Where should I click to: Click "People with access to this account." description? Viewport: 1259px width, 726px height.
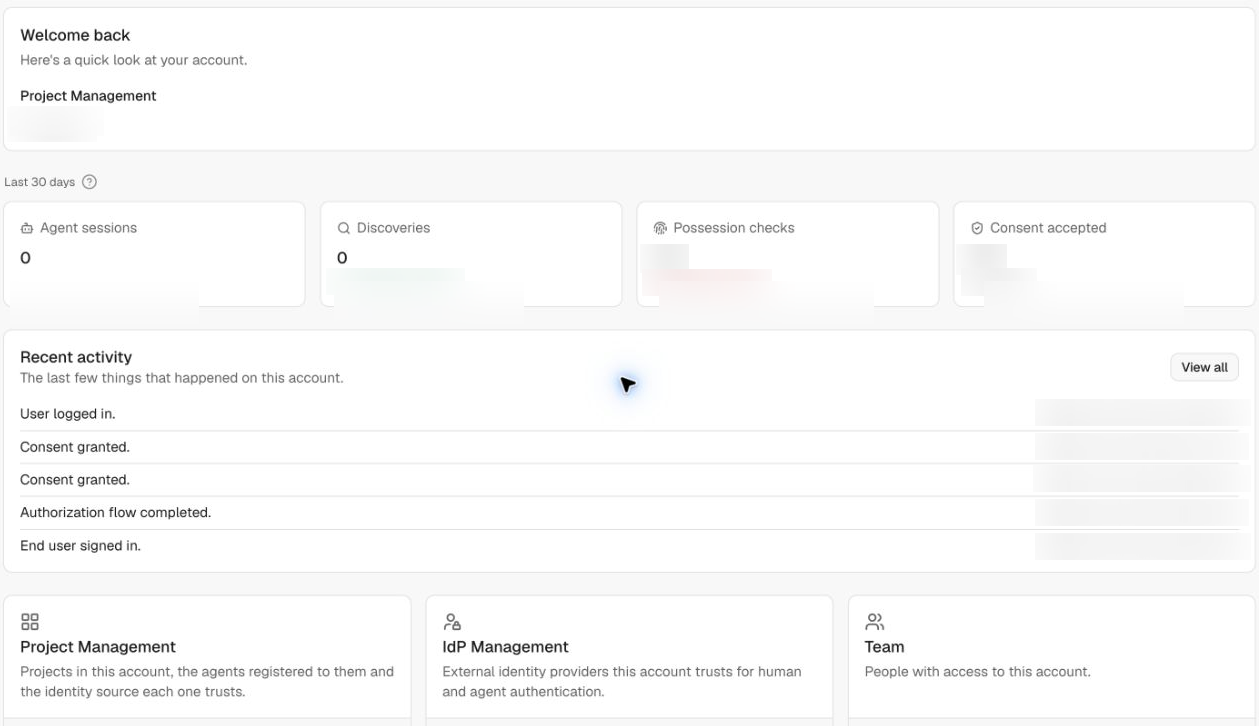pos(977,672)
